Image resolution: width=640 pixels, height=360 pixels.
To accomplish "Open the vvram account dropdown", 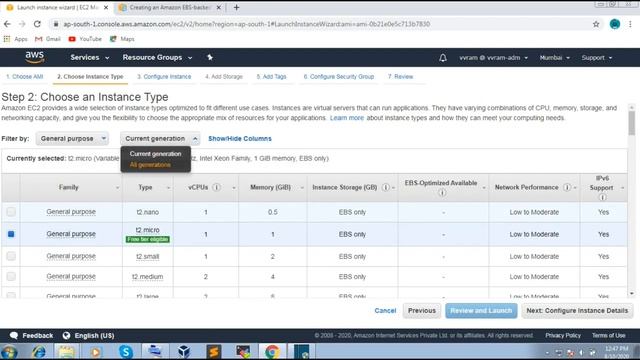I will [x=493, y=58].
